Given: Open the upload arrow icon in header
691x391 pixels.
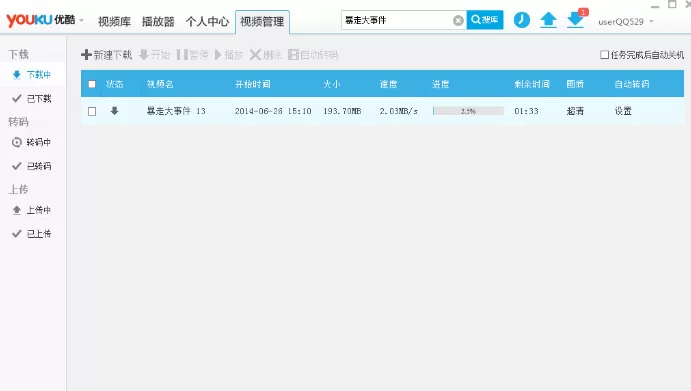Looking at the screenshot, I should pos(548,20).
